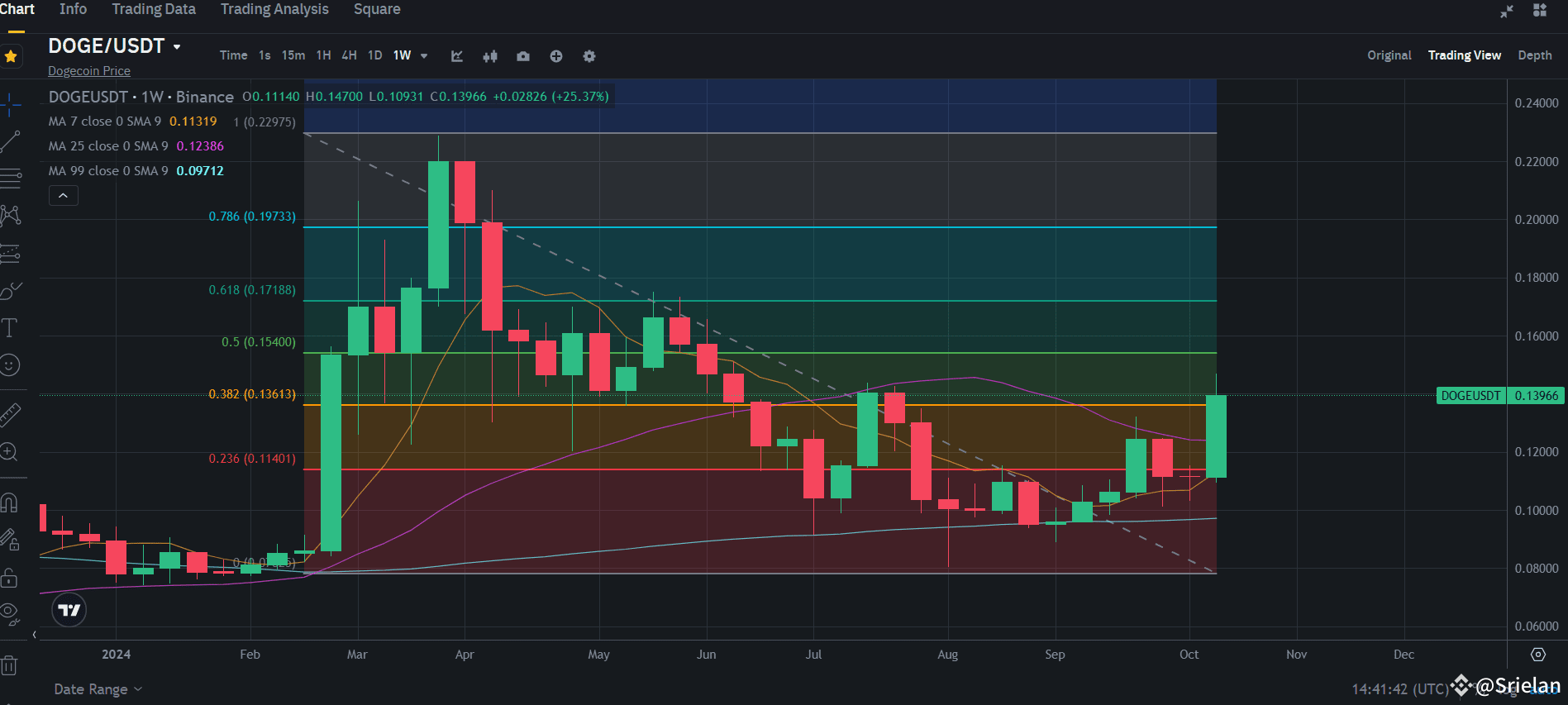The width and height of the screenshot is (1568, 705).
Task: Click the MA 7 value 0.11319
Action: pos(193,121)
